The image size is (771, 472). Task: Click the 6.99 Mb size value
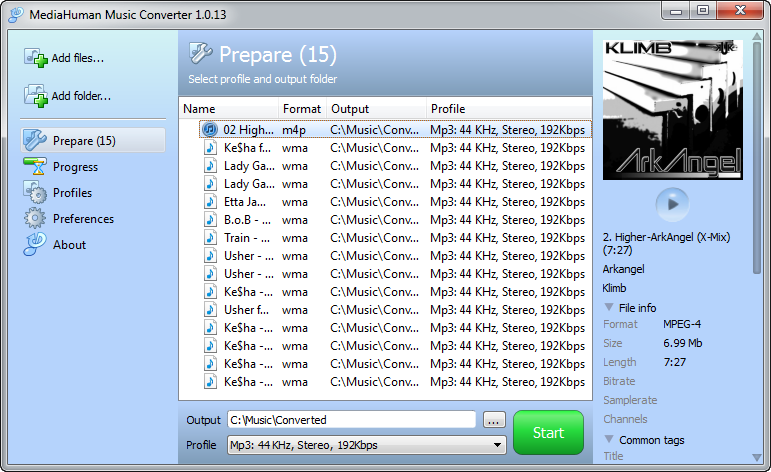[682, 343]
